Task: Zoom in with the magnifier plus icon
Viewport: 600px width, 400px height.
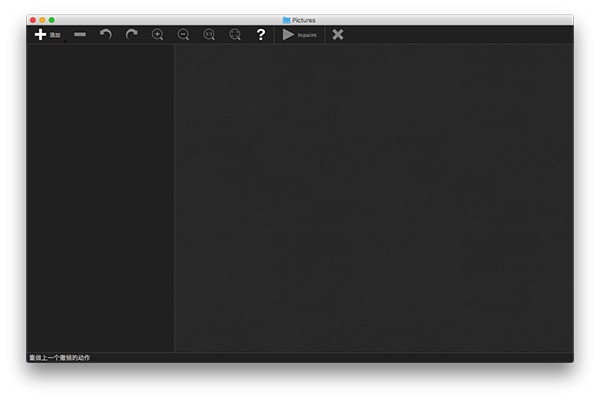Action: click(157, 34)
